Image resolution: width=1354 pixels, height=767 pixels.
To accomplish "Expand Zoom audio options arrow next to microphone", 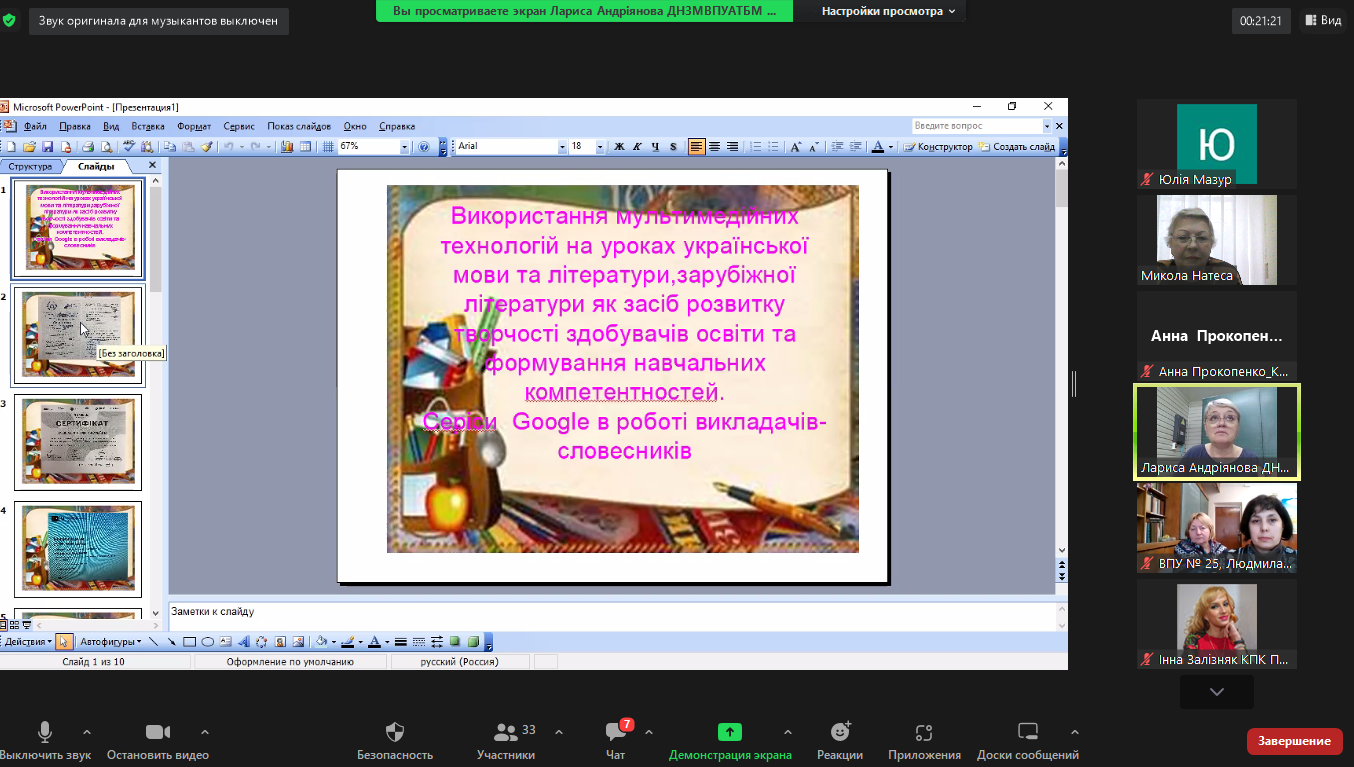I will point(86,731).
